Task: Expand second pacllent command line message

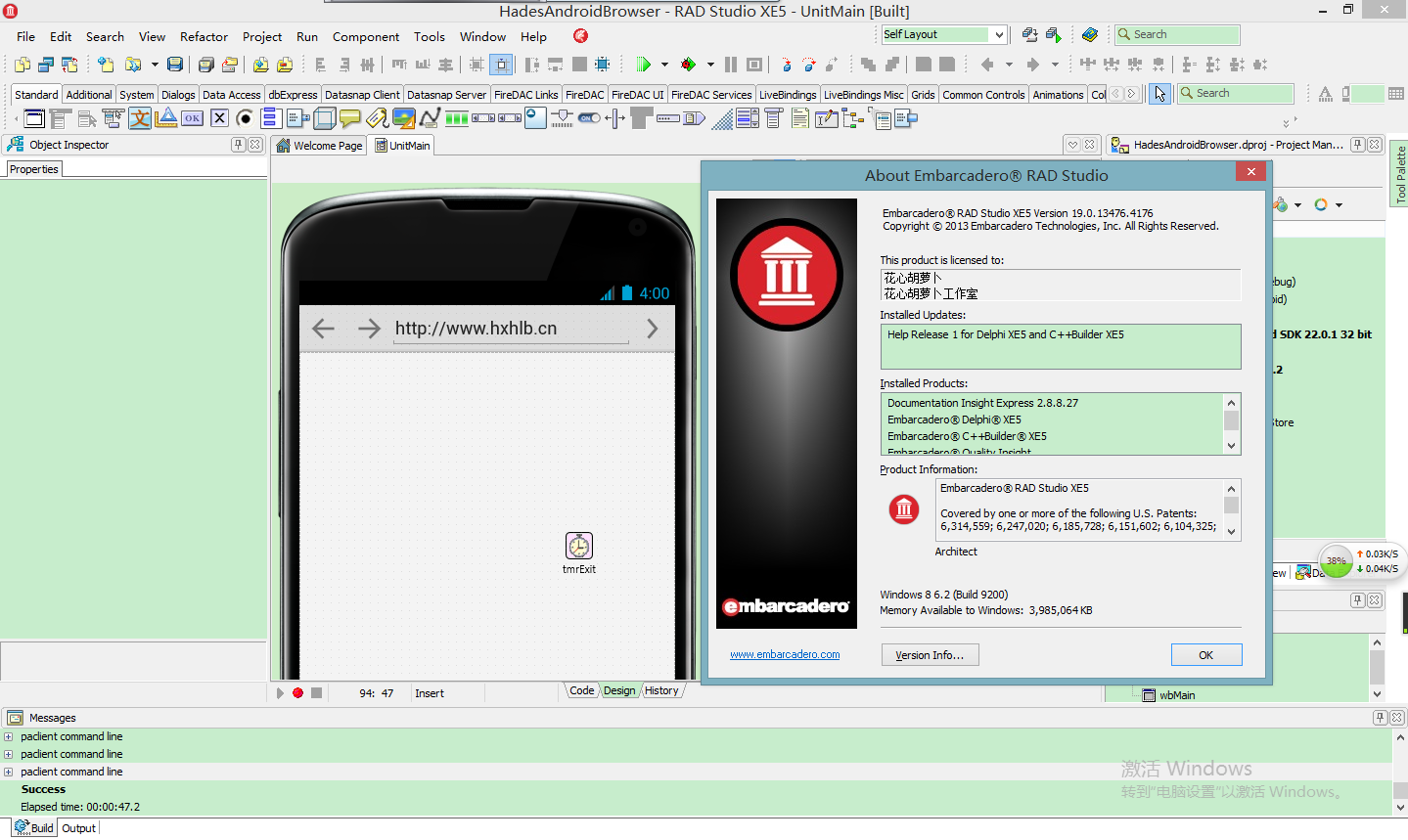Action: click(x=9, y=754)
